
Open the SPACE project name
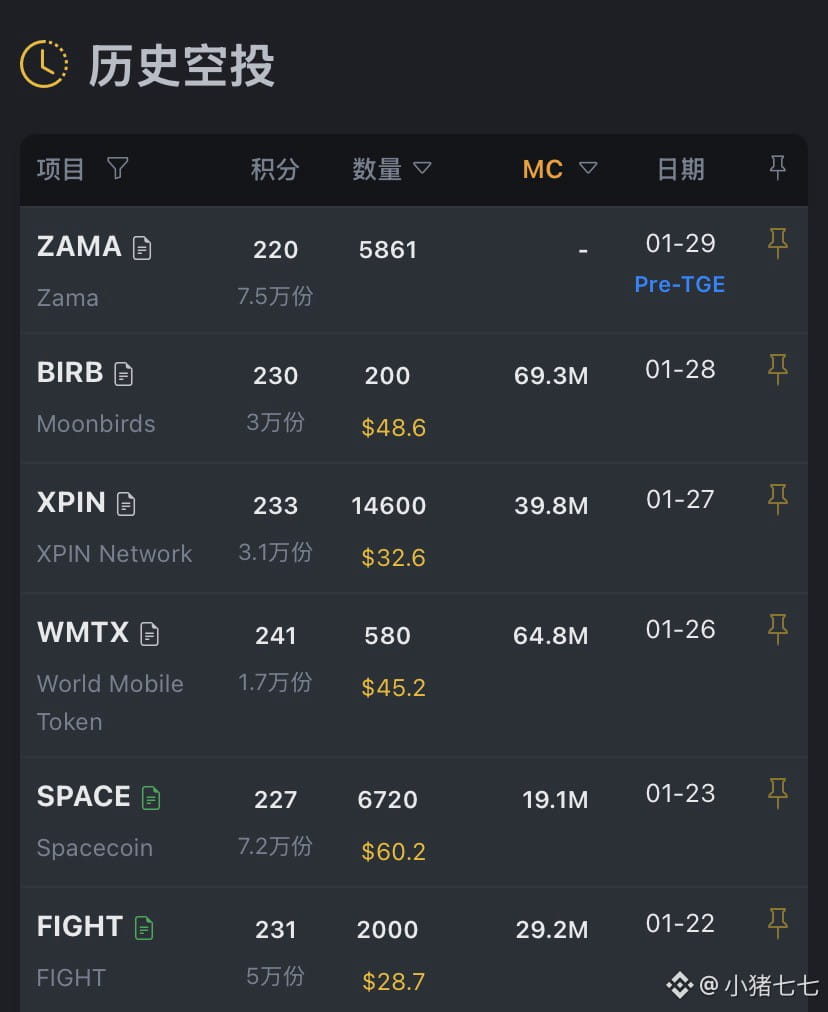click(84, 796)
